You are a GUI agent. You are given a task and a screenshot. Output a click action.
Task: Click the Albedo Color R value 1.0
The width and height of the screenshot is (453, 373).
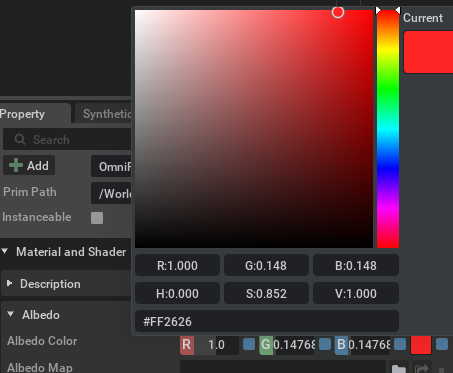(217, 345)
